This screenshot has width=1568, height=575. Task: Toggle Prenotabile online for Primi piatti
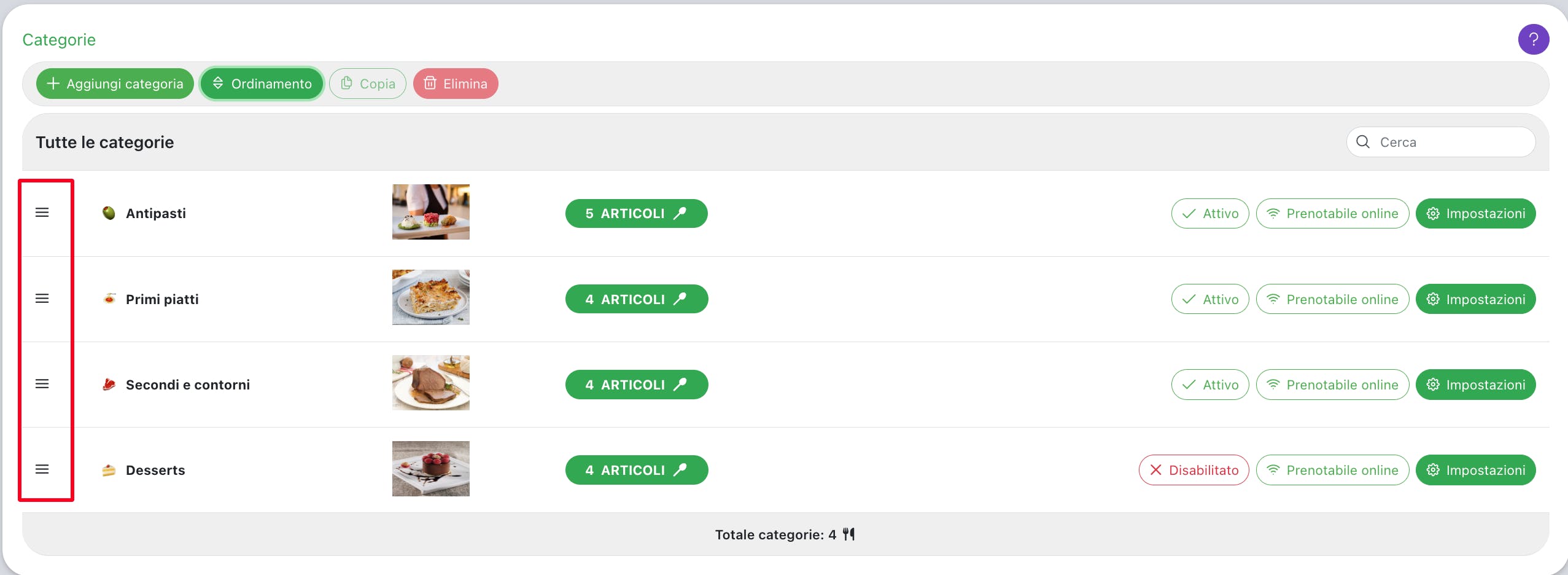pyautogui.click(x=1332, y=299)
